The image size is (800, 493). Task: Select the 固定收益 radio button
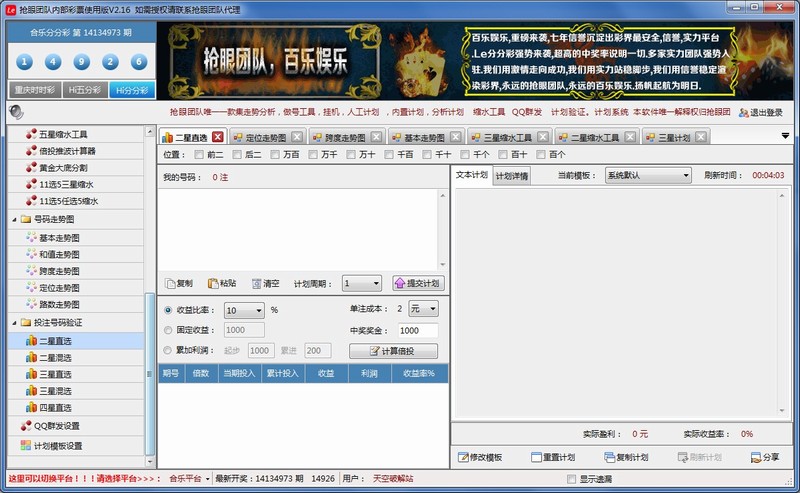[167, 330]
